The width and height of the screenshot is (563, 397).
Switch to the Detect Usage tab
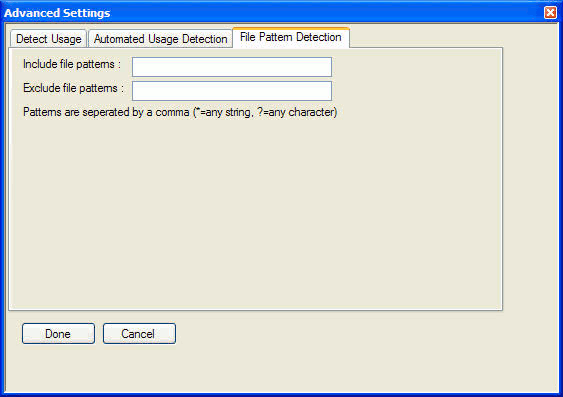48,39
